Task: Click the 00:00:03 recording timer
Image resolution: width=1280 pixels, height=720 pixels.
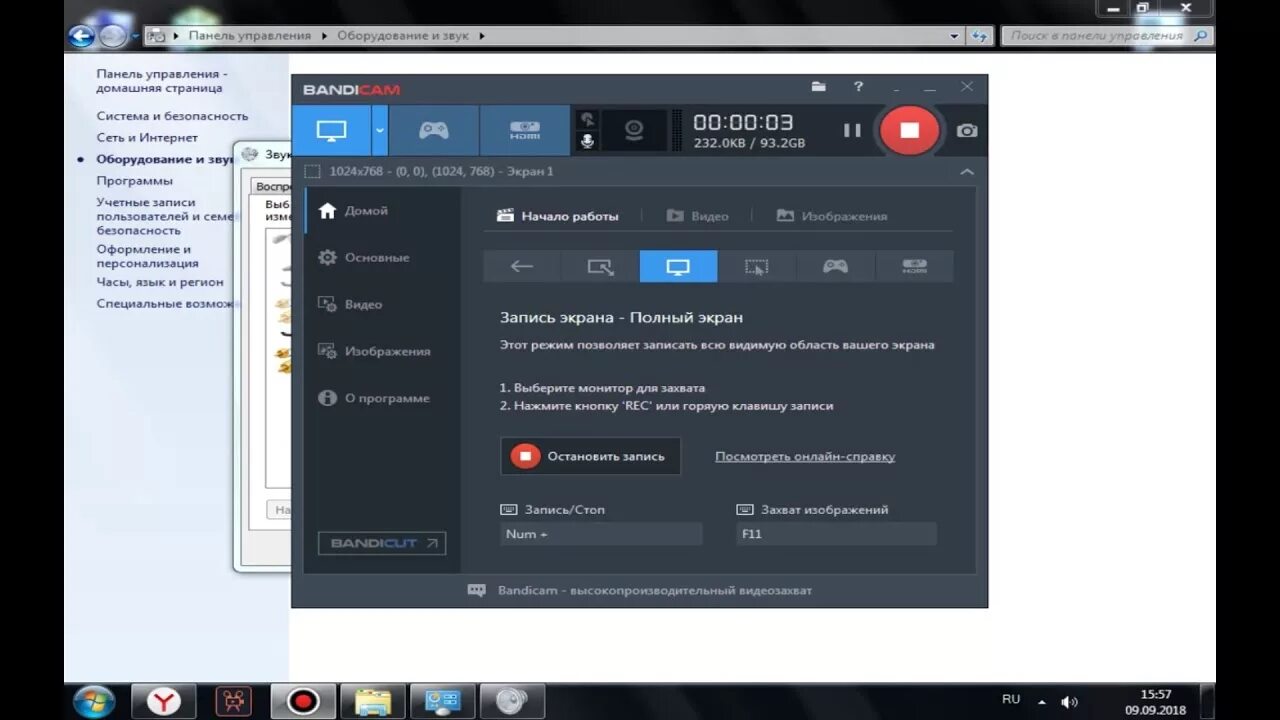Action: (x=743, y=122)
